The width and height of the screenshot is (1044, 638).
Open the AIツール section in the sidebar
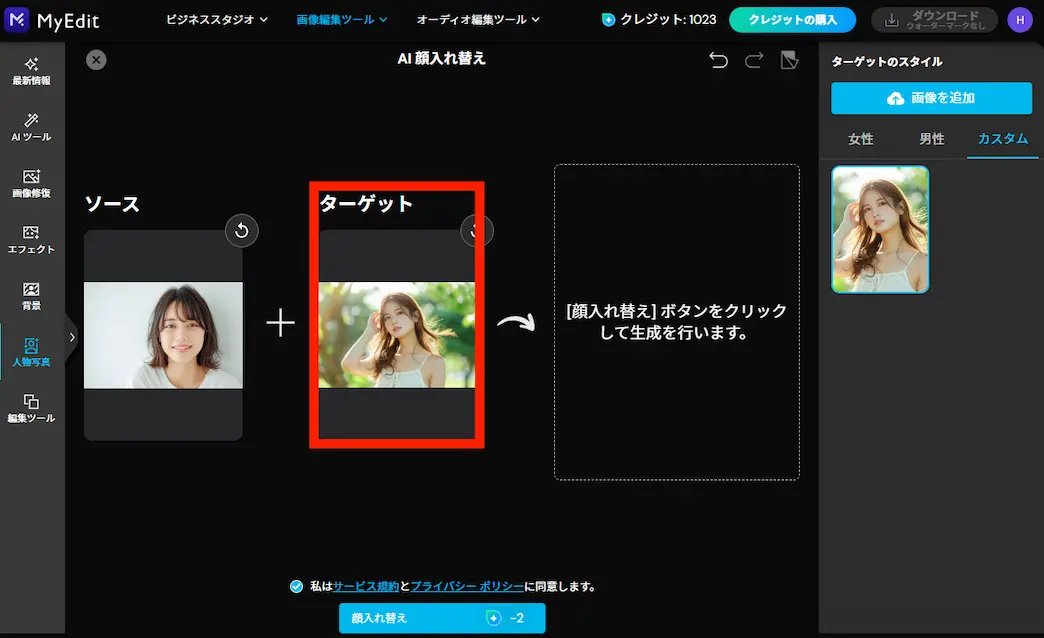click(x=31, y=126)
